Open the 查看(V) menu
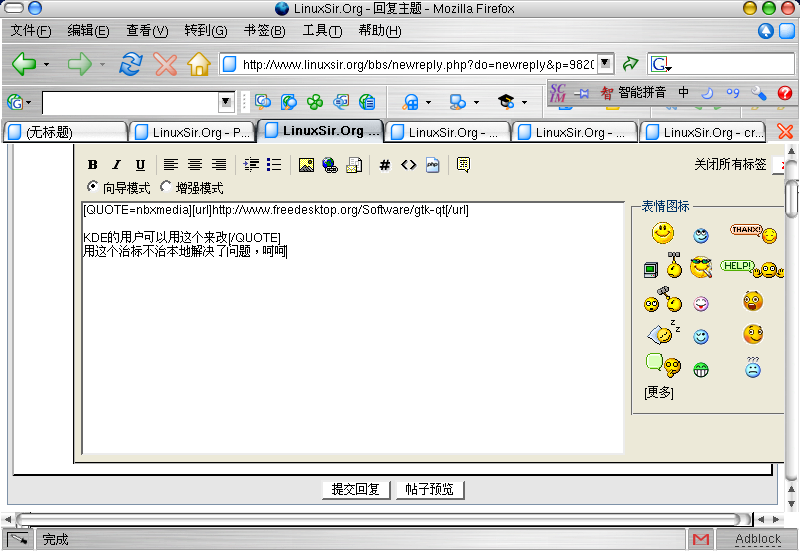Viewport: 800px width, 552px height. (x=147, y=31)
